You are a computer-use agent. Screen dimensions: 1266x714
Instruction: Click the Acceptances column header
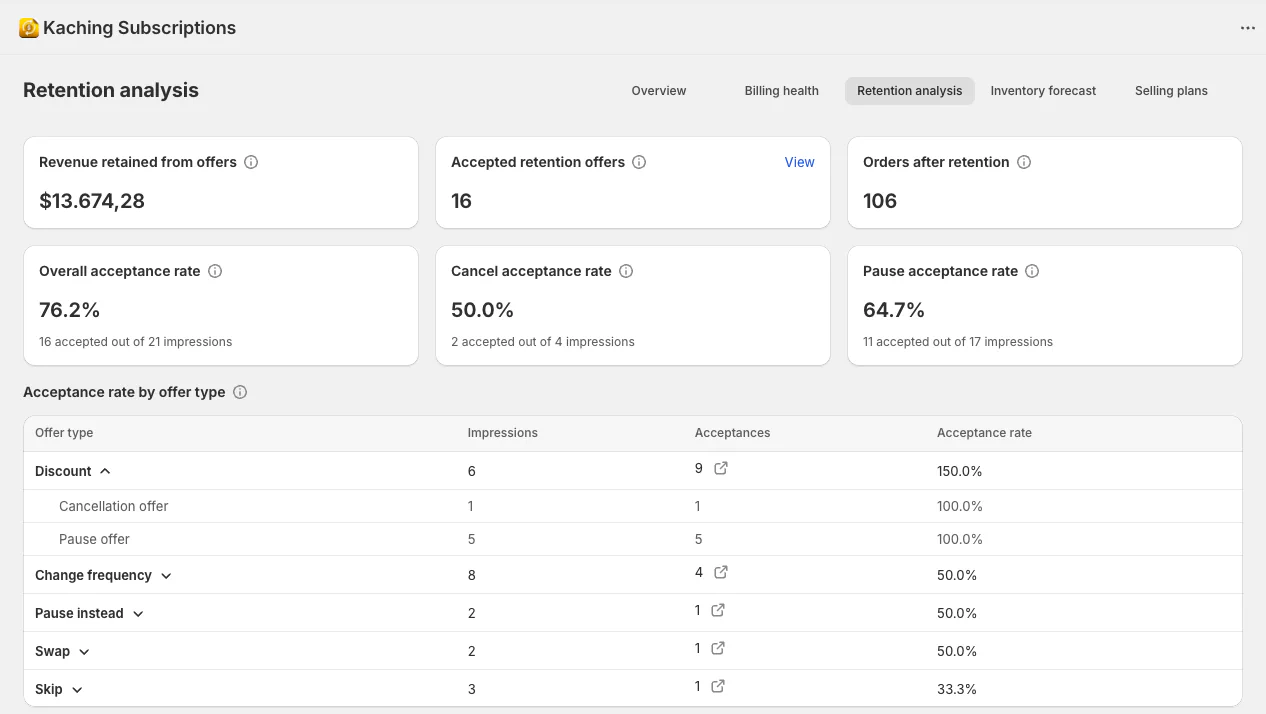(x=733, y=433)
